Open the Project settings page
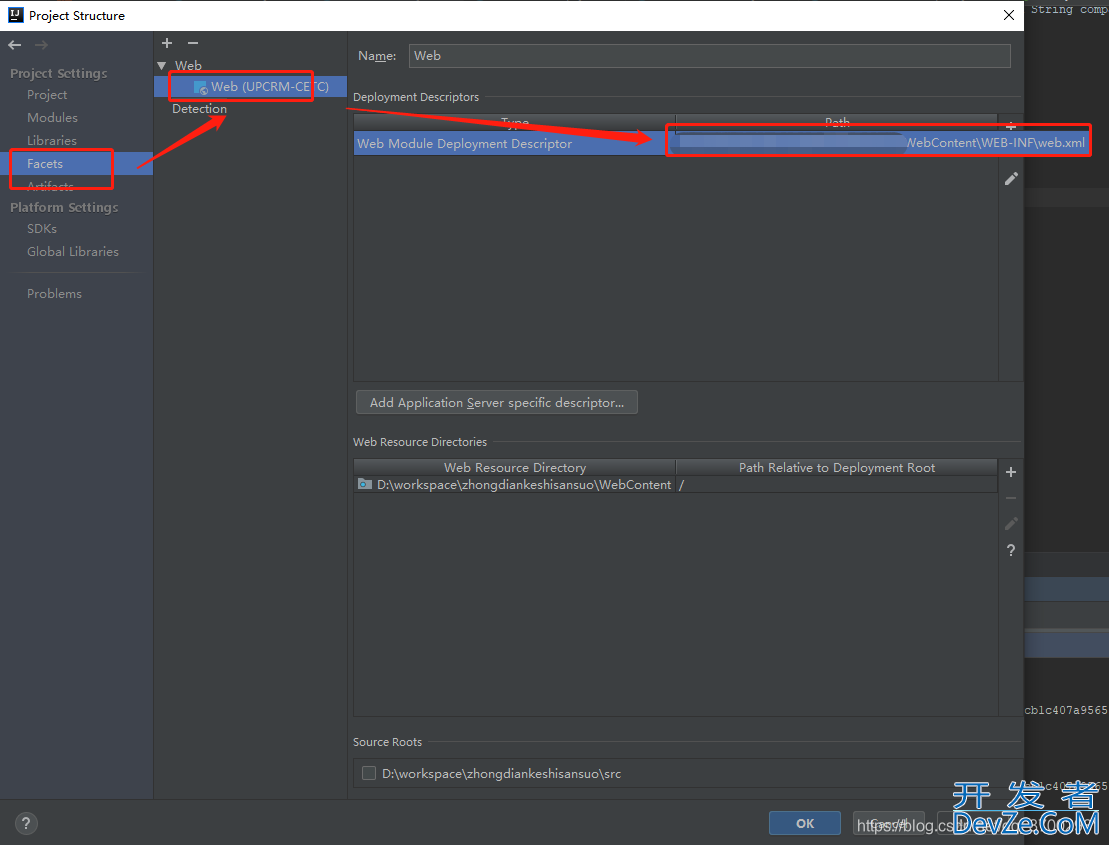This screenshot has height=845, width=1109. click(x=47, y=95)
